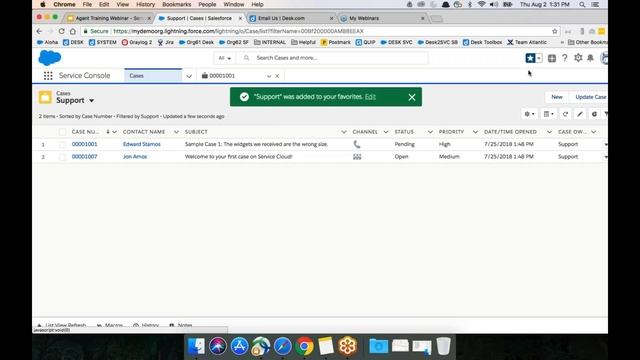Open the DESK SVC bookmark

tap(396, 42)
